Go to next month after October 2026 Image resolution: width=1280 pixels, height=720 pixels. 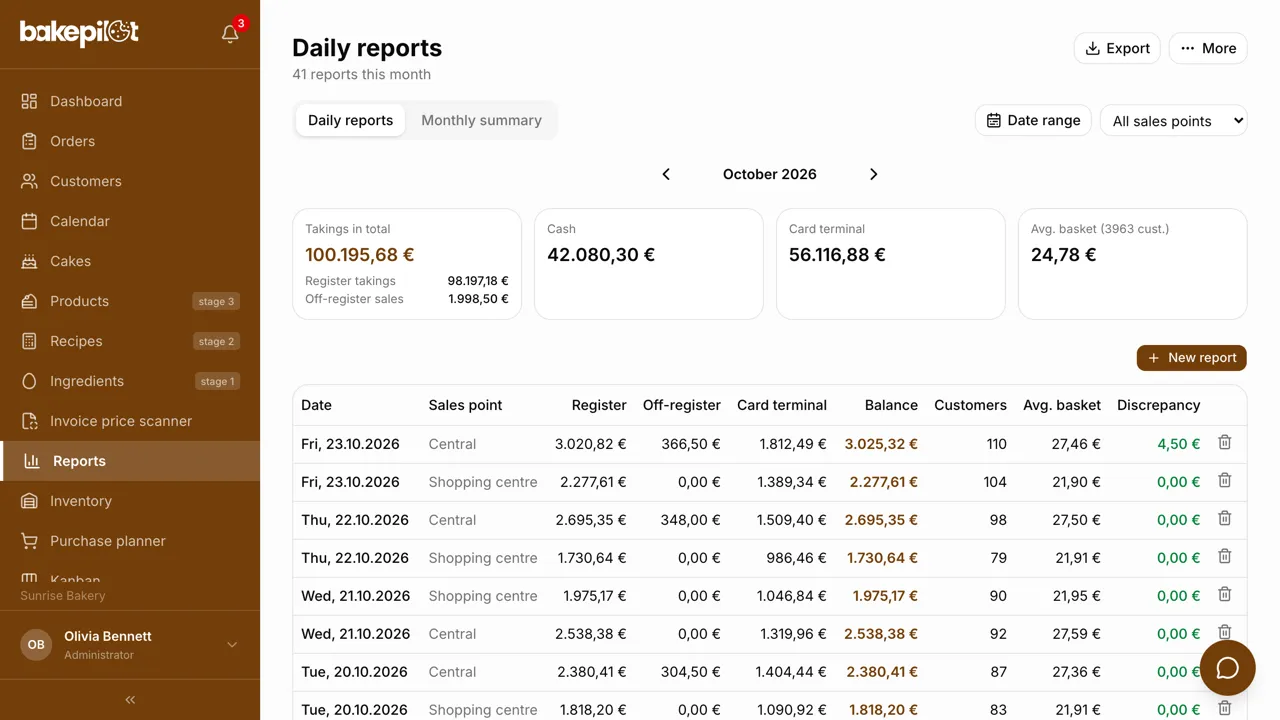click(873, 174)
